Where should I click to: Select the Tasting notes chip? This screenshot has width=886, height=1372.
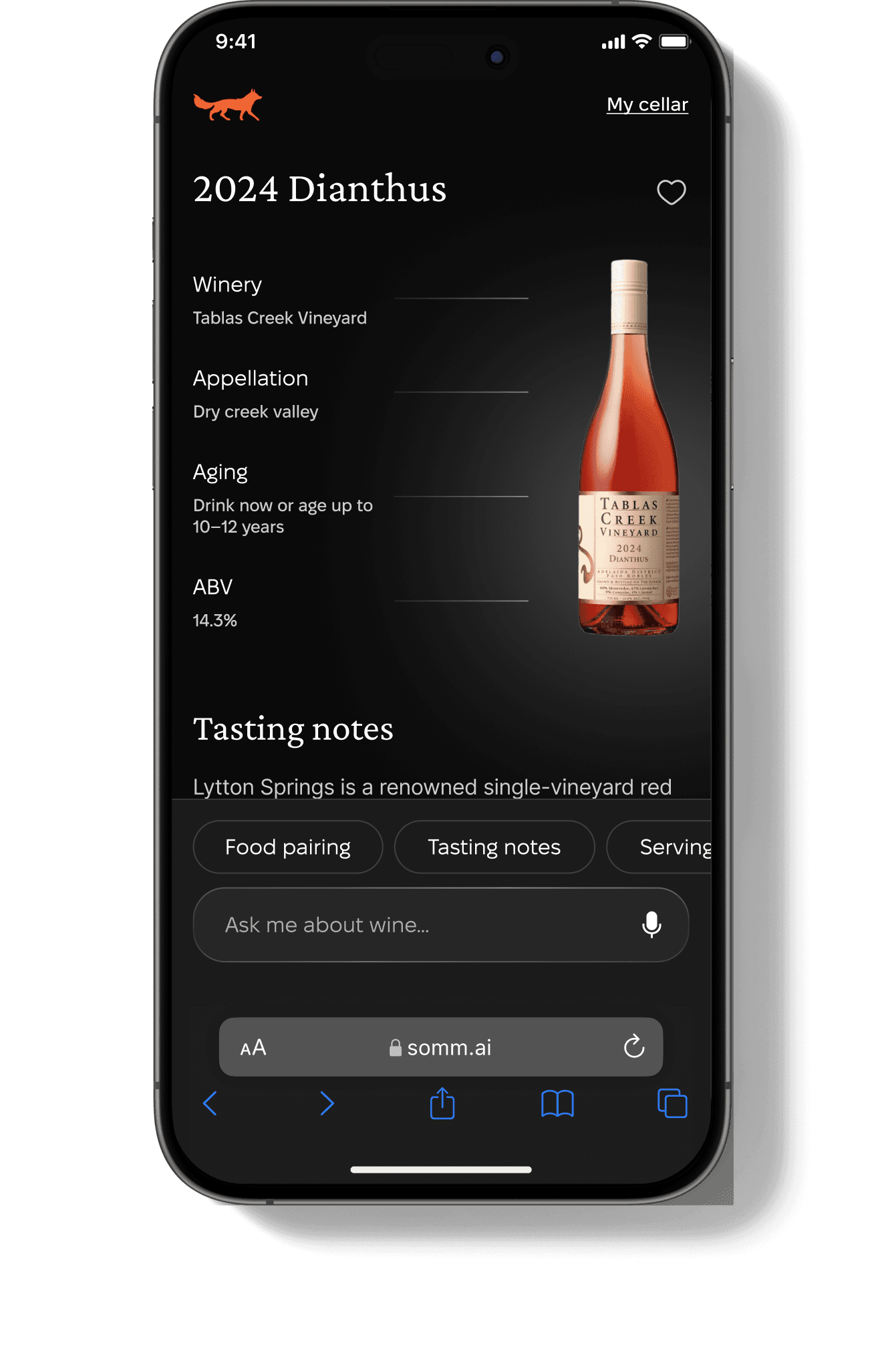494,847
